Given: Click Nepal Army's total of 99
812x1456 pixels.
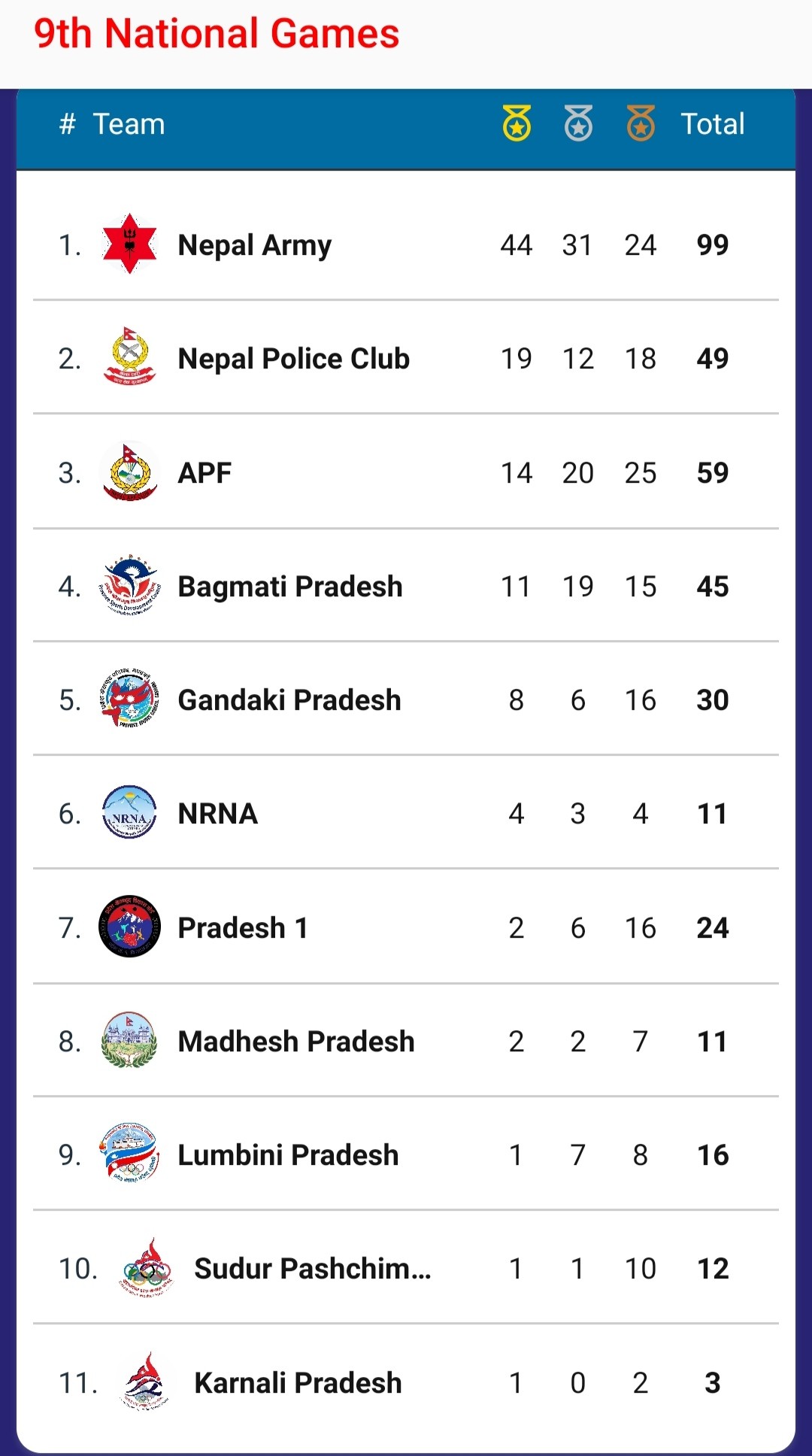Looking at the screenshot, I should pyautogui.click(x=712, y=245).
